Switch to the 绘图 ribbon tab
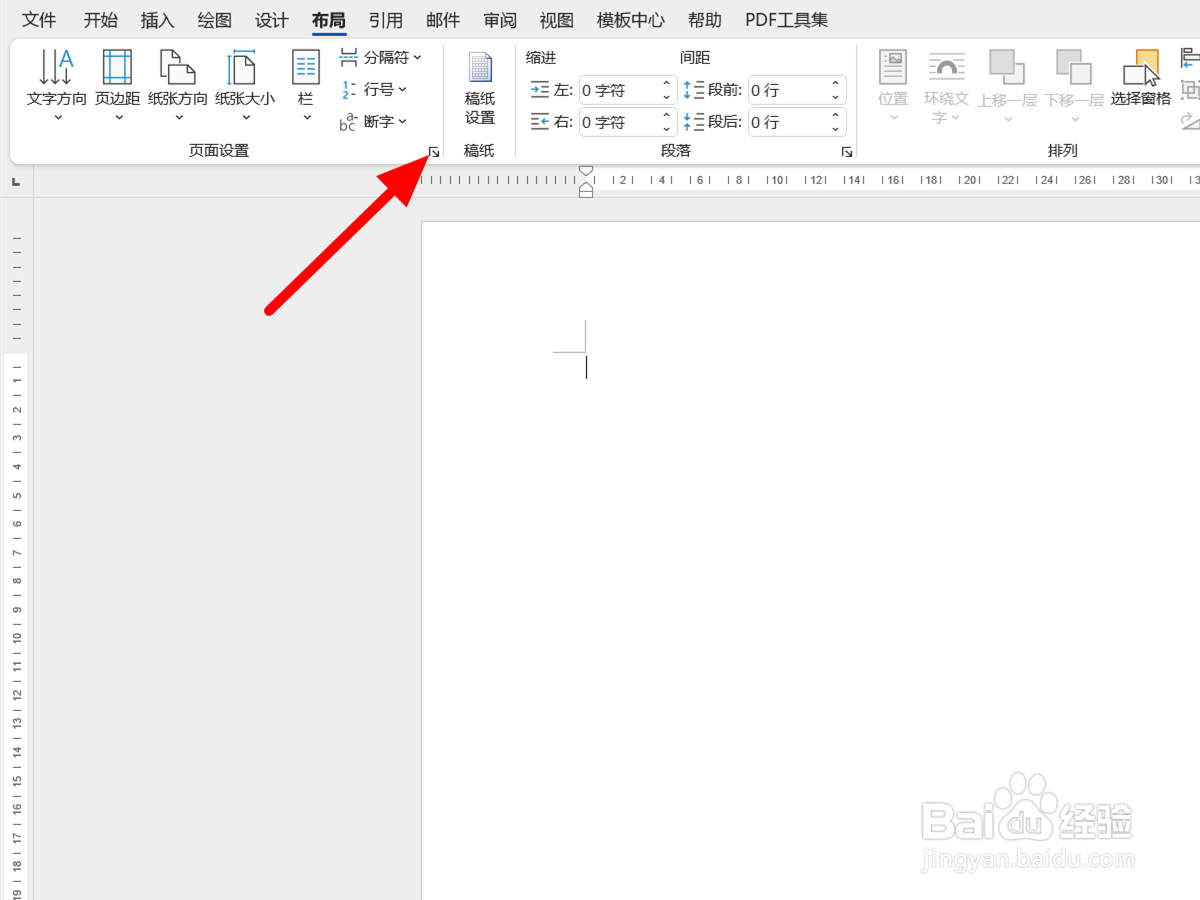1200x900 pixels. [214, 20]
